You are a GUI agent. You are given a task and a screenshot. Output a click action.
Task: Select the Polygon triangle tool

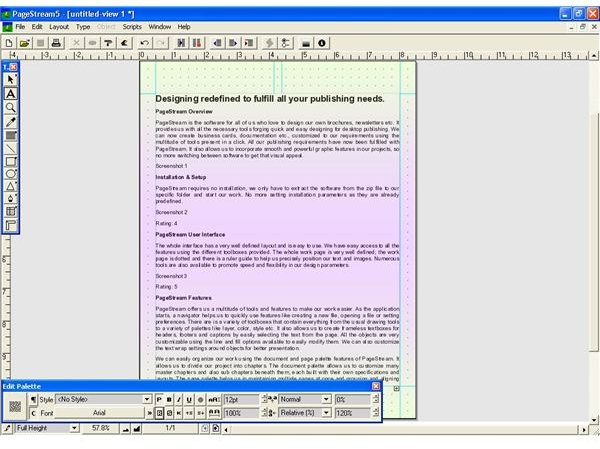11,187
